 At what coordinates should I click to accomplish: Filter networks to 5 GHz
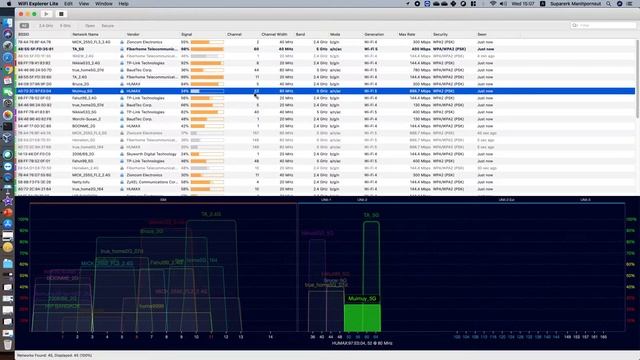coord(65,26)
